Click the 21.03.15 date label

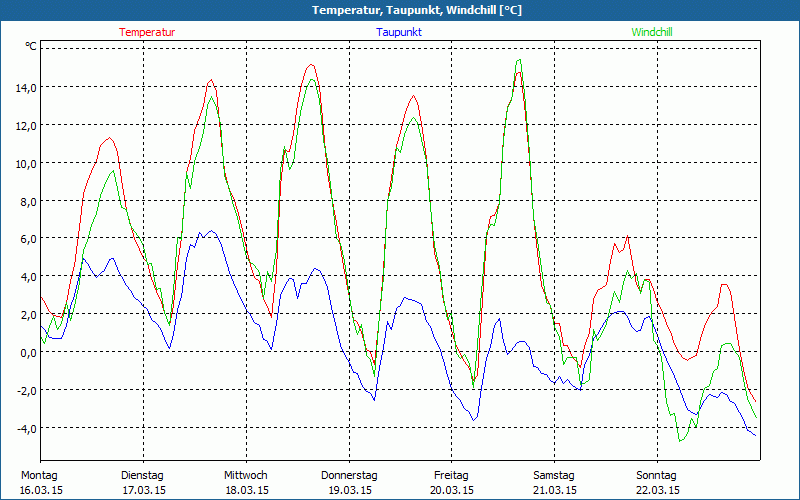click(x=555, y=490)
